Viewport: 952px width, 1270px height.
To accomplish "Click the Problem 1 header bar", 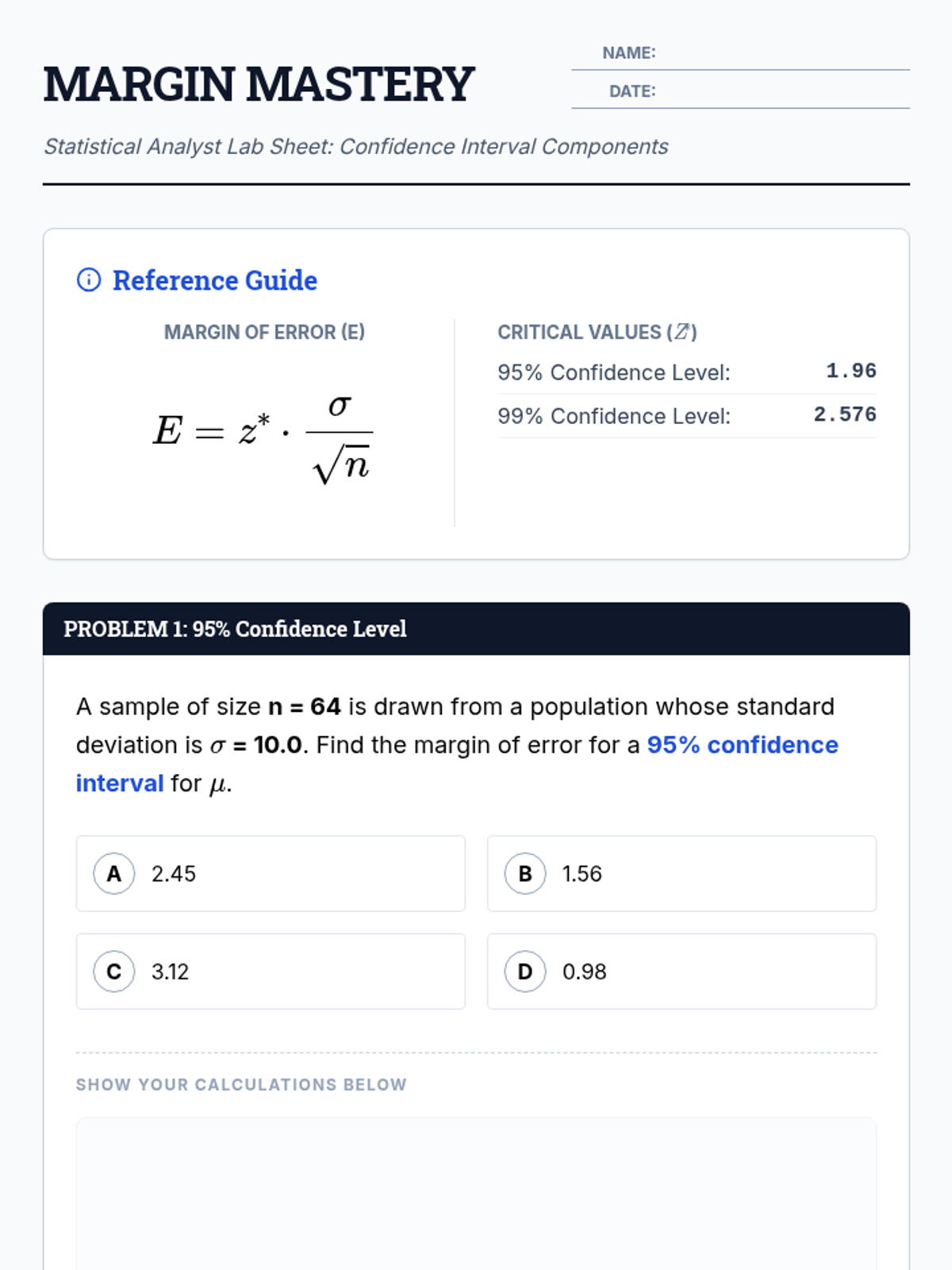I will tap(476, 629).
